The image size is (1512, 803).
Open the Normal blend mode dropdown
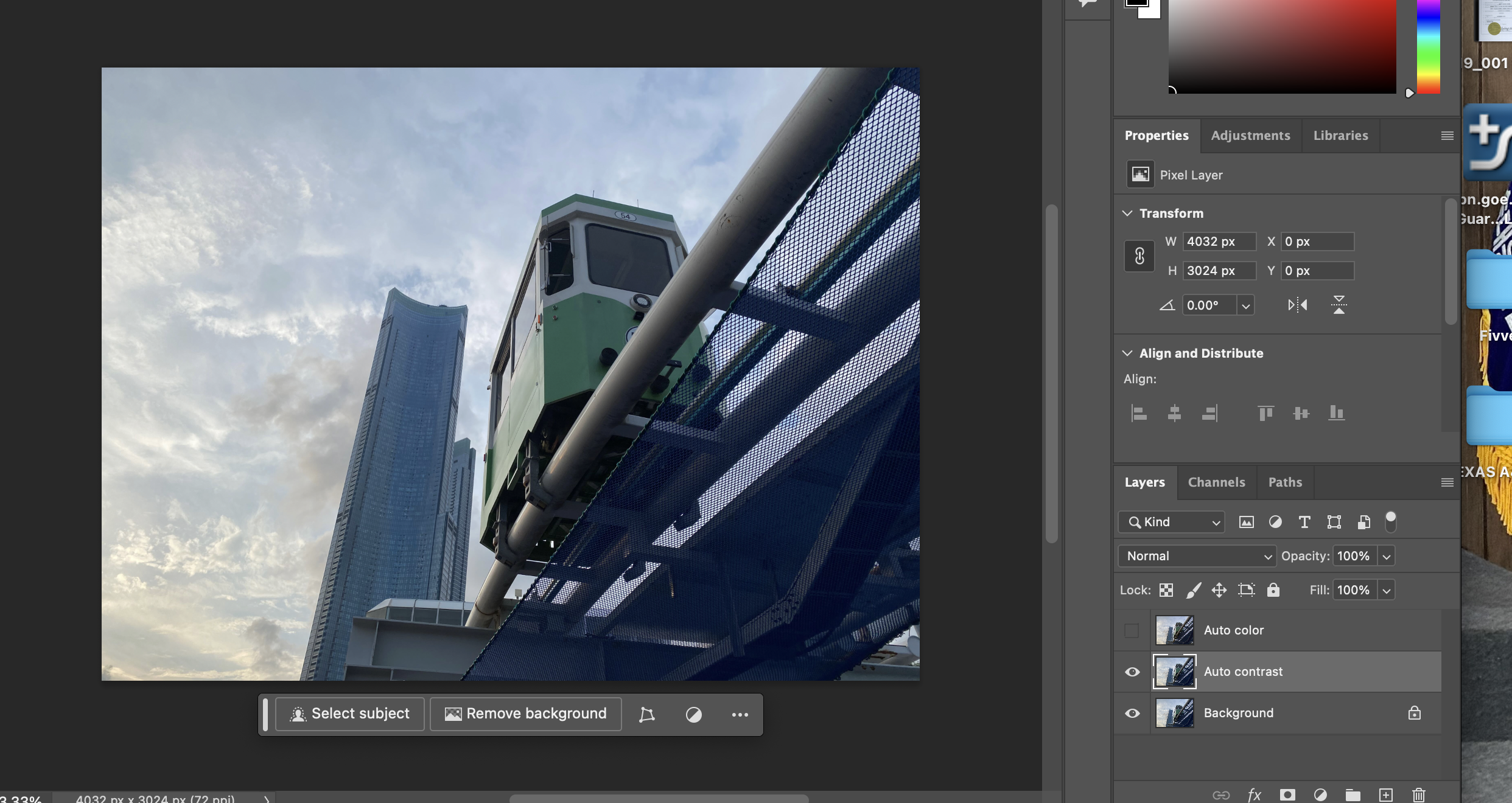1196,556
